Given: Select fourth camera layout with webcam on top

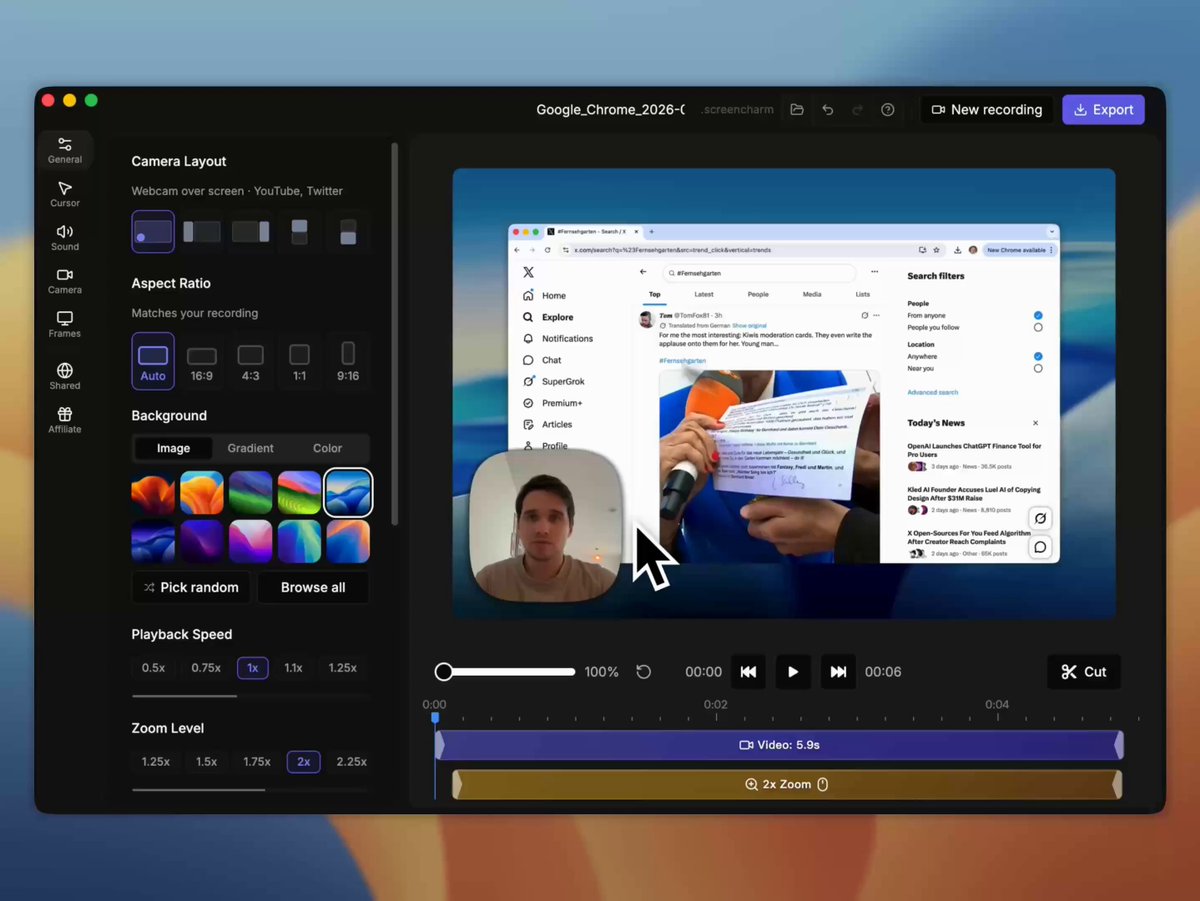Looking at the screenshot, I should click(299, 232).
